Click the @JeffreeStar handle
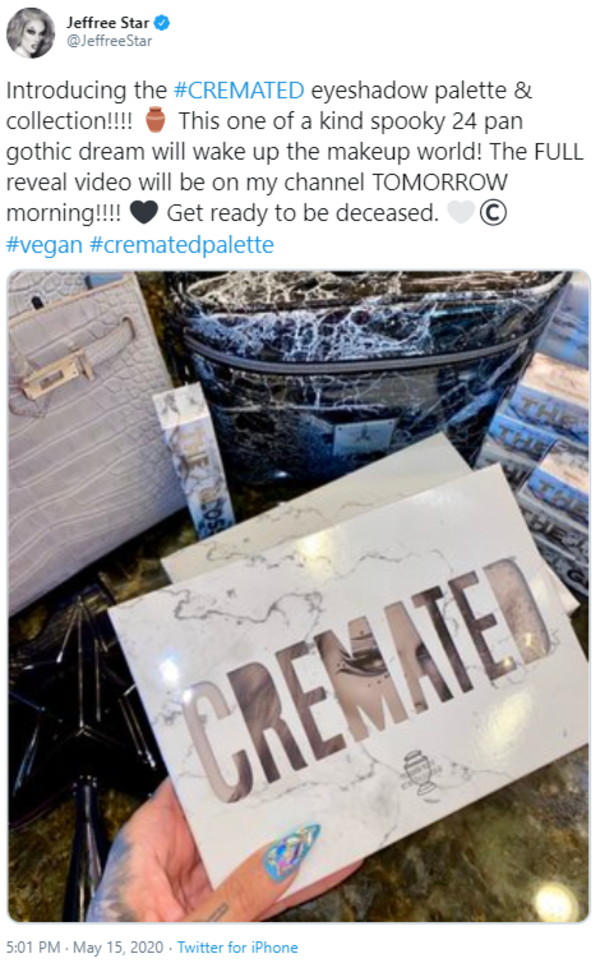600x963 pixels. pyautogui.click(x=109, y=41)
